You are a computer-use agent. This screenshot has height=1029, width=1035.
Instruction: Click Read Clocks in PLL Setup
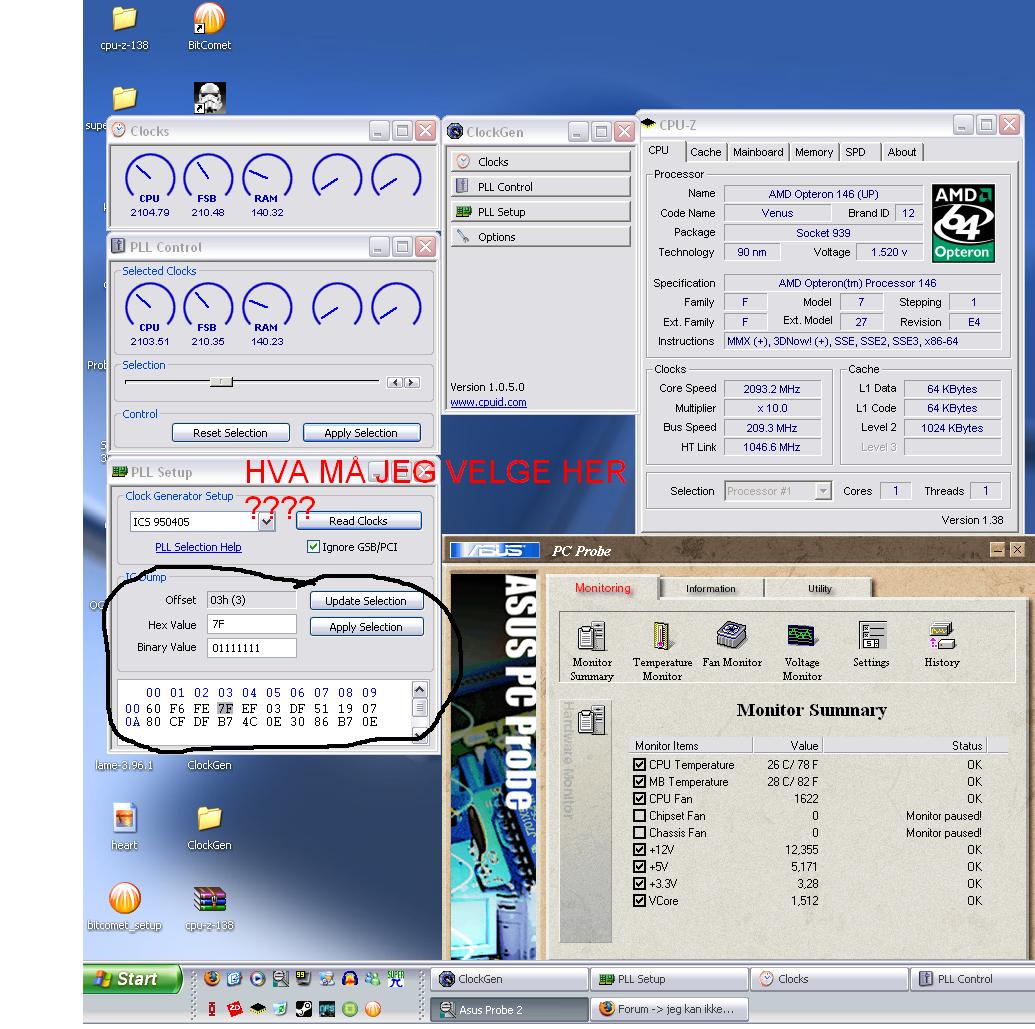358,521
